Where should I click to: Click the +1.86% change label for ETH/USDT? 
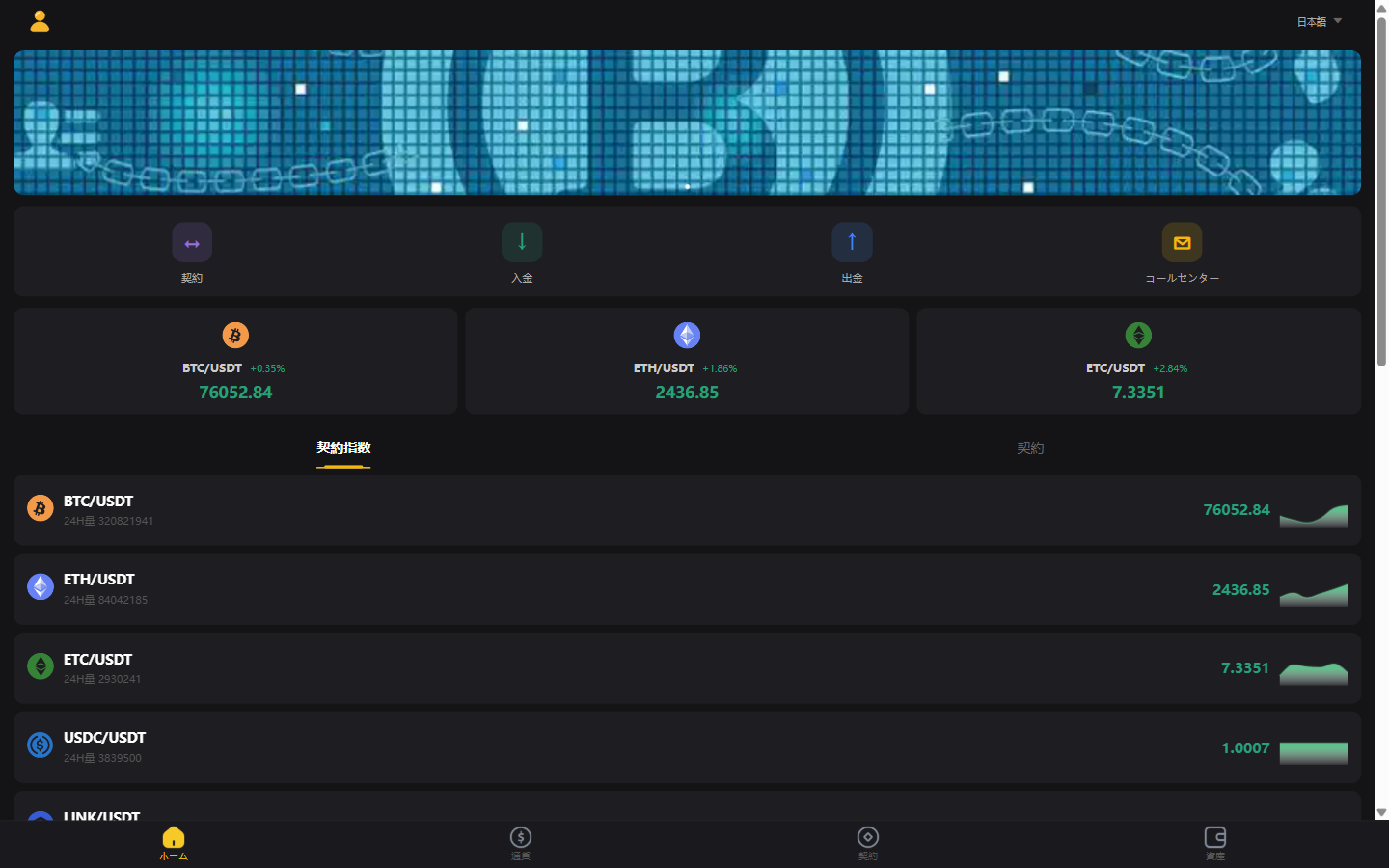(720, 368)
